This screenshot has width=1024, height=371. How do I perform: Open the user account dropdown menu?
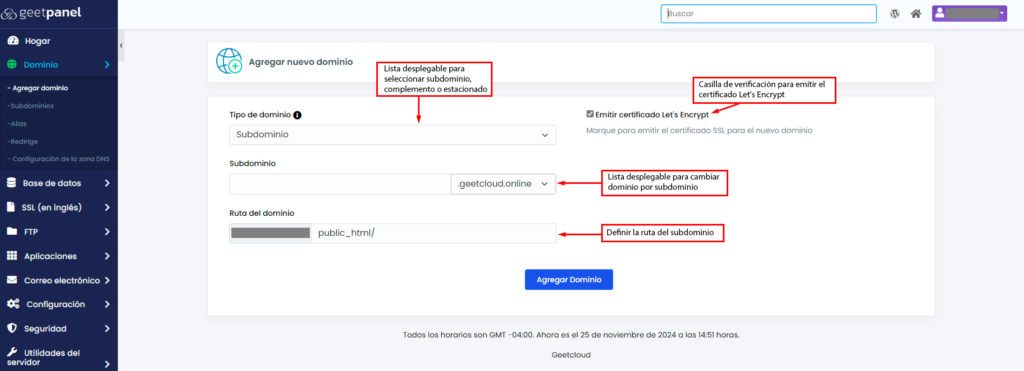pos(969,13)
